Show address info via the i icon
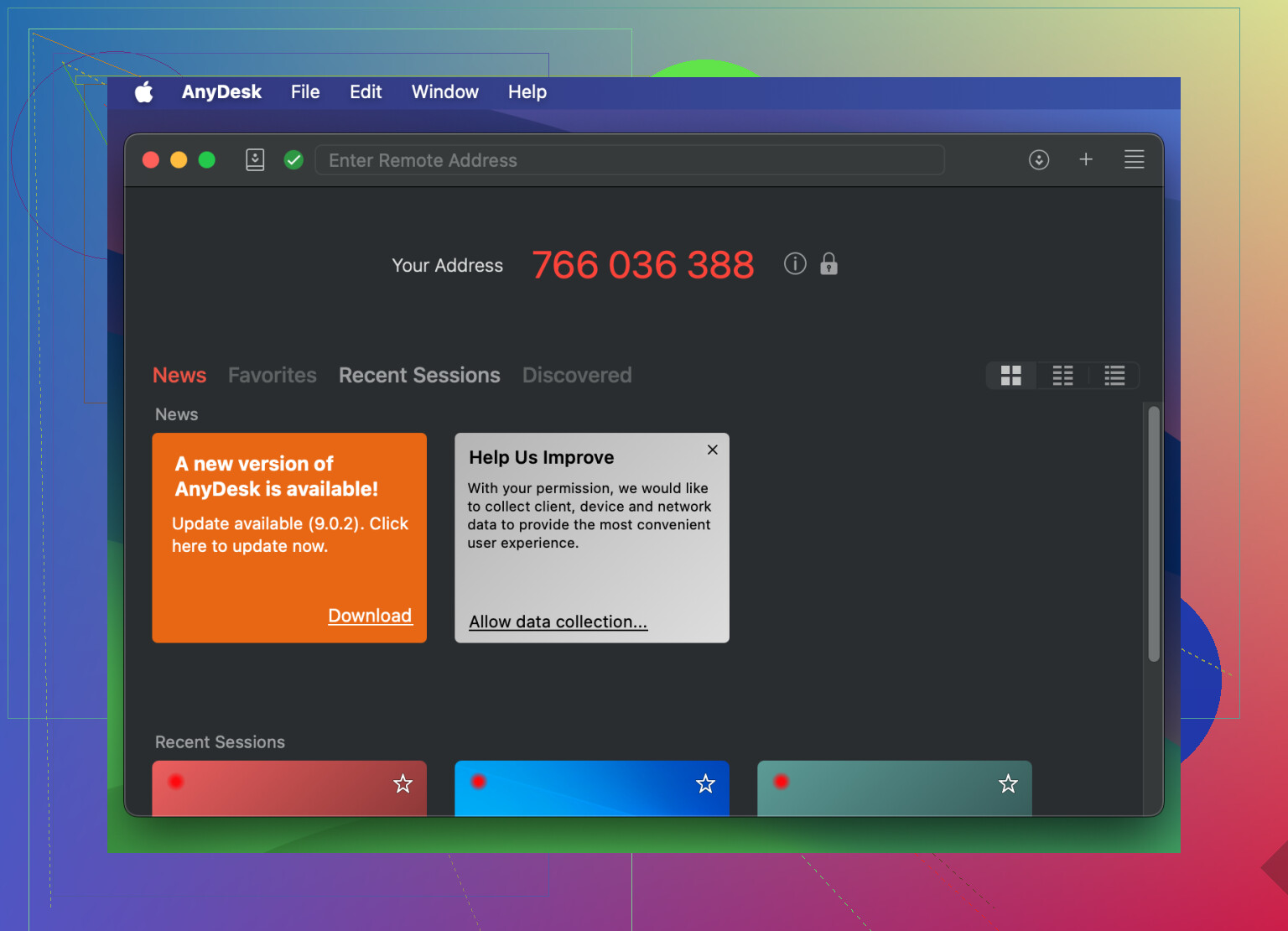 tap(795, 264)
